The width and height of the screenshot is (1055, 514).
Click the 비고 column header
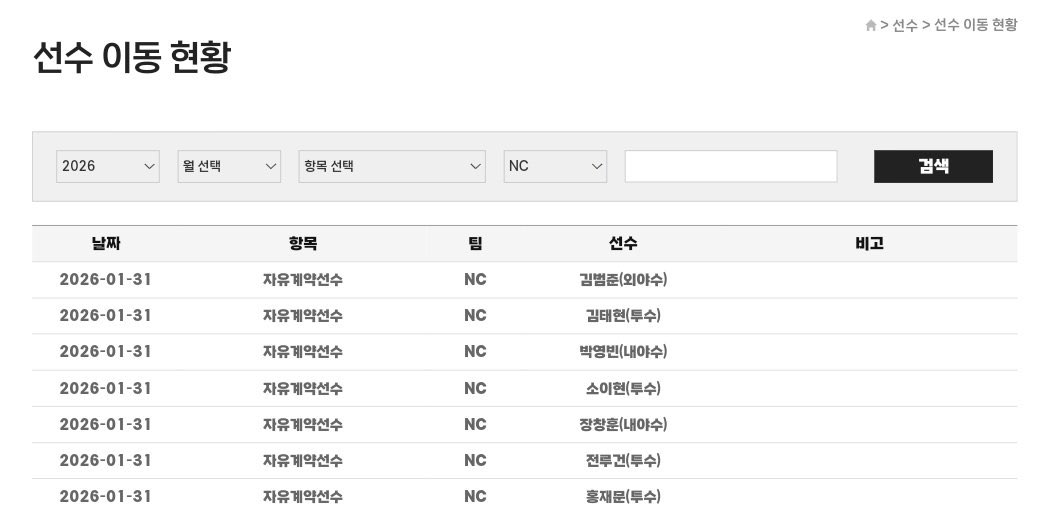[869, 244]
